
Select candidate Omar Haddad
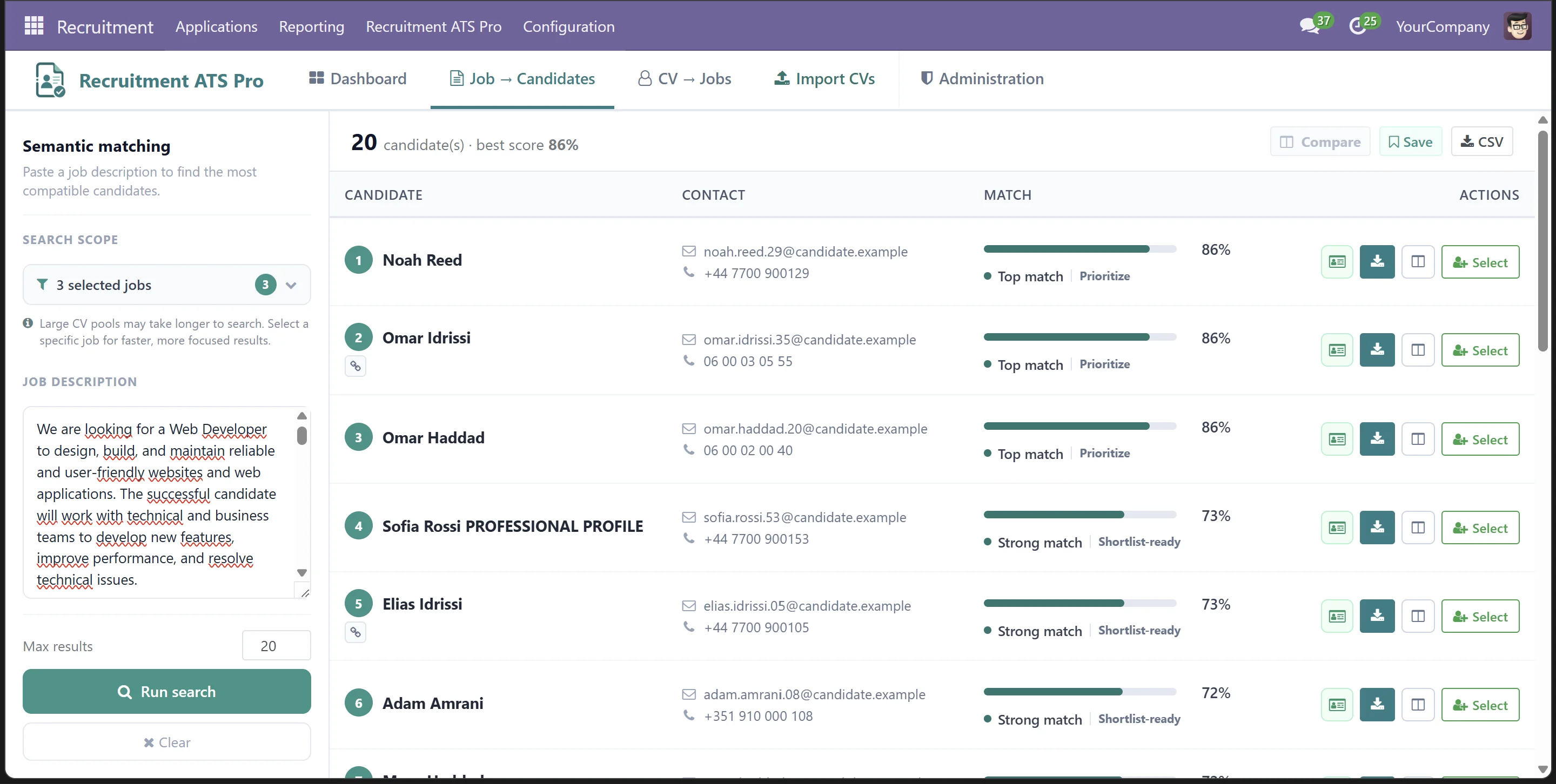point(1480,439)
